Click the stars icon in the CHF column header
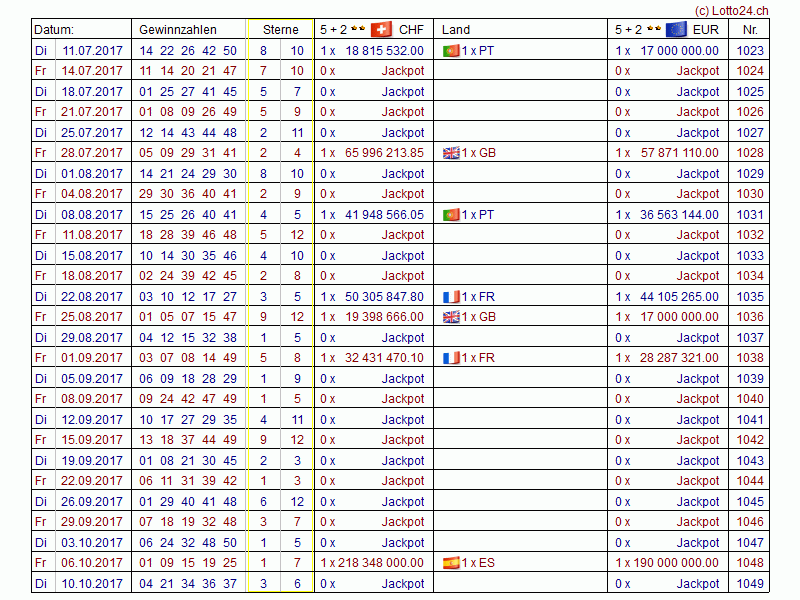This screenshot has width=800, height=600. 357,30
